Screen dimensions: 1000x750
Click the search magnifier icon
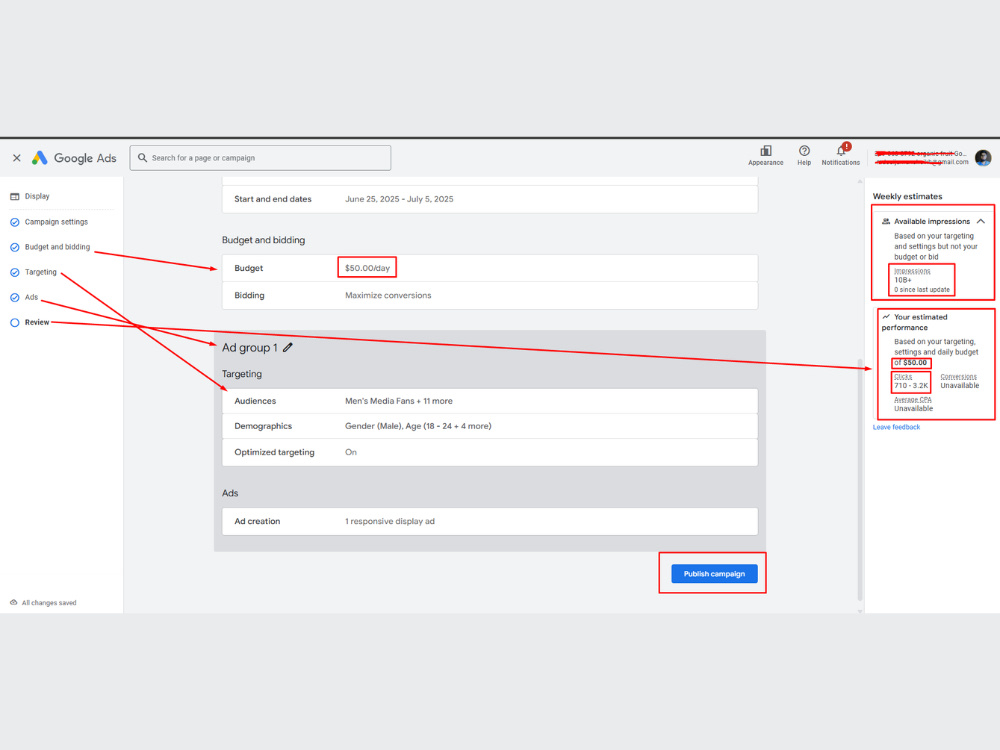(142, 158)
